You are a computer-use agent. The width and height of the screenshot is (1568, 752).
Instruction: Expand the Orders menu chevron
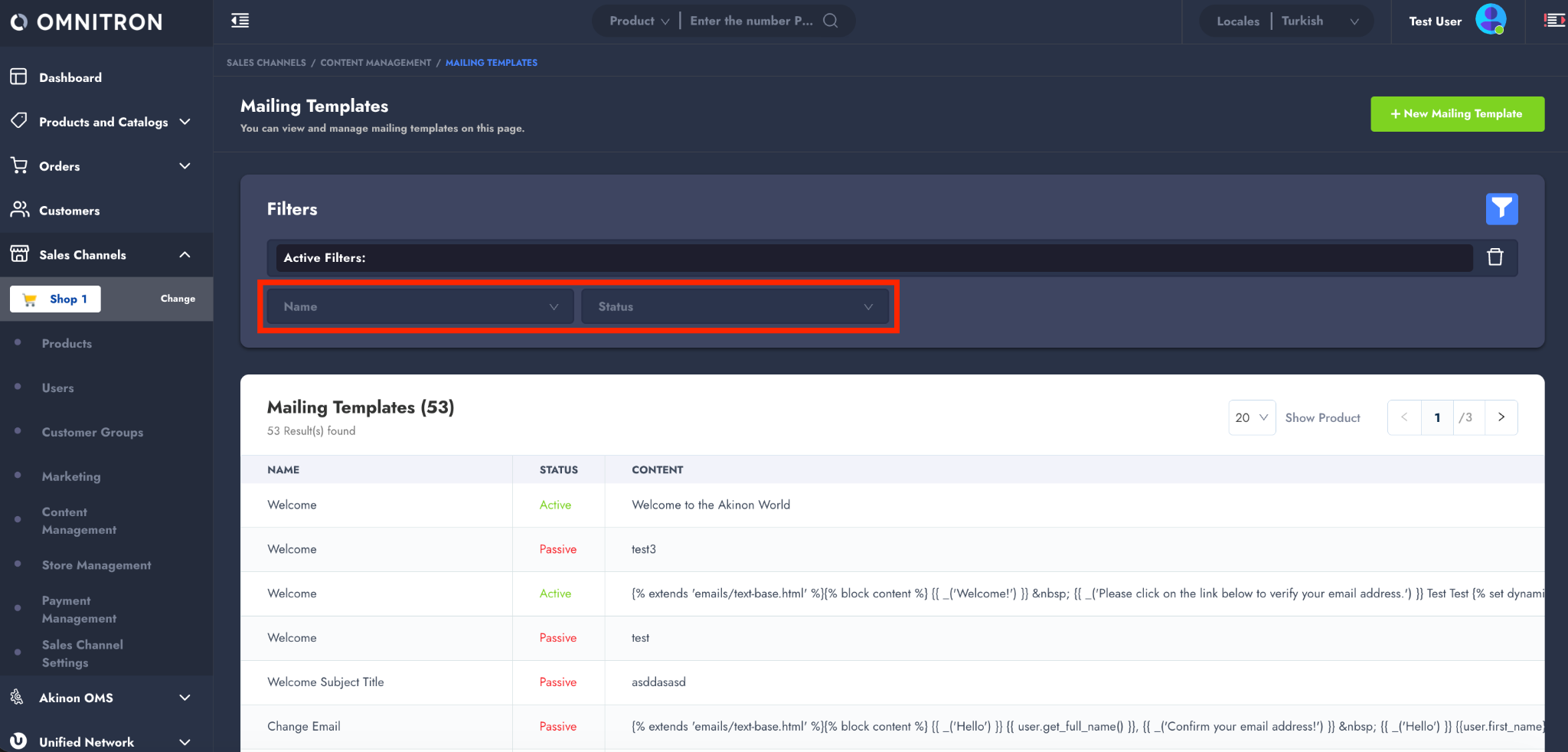[x=185, y=166]
